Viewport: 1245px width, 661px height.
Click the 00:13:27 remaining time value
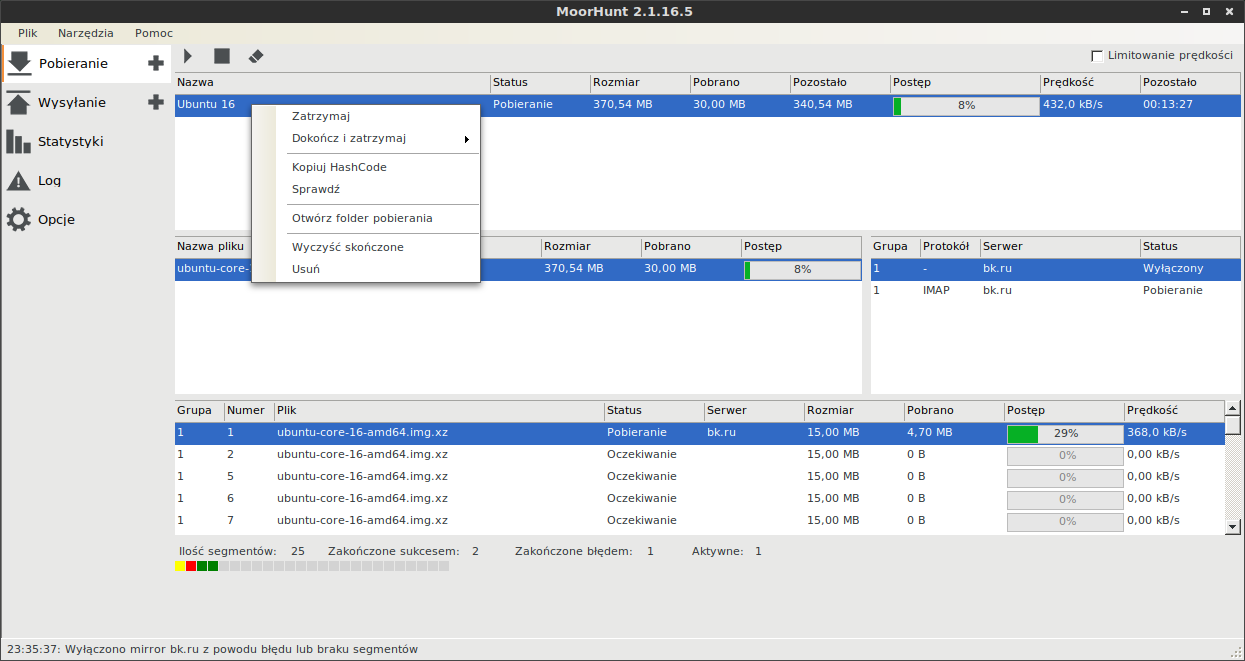click(1168, 104)
